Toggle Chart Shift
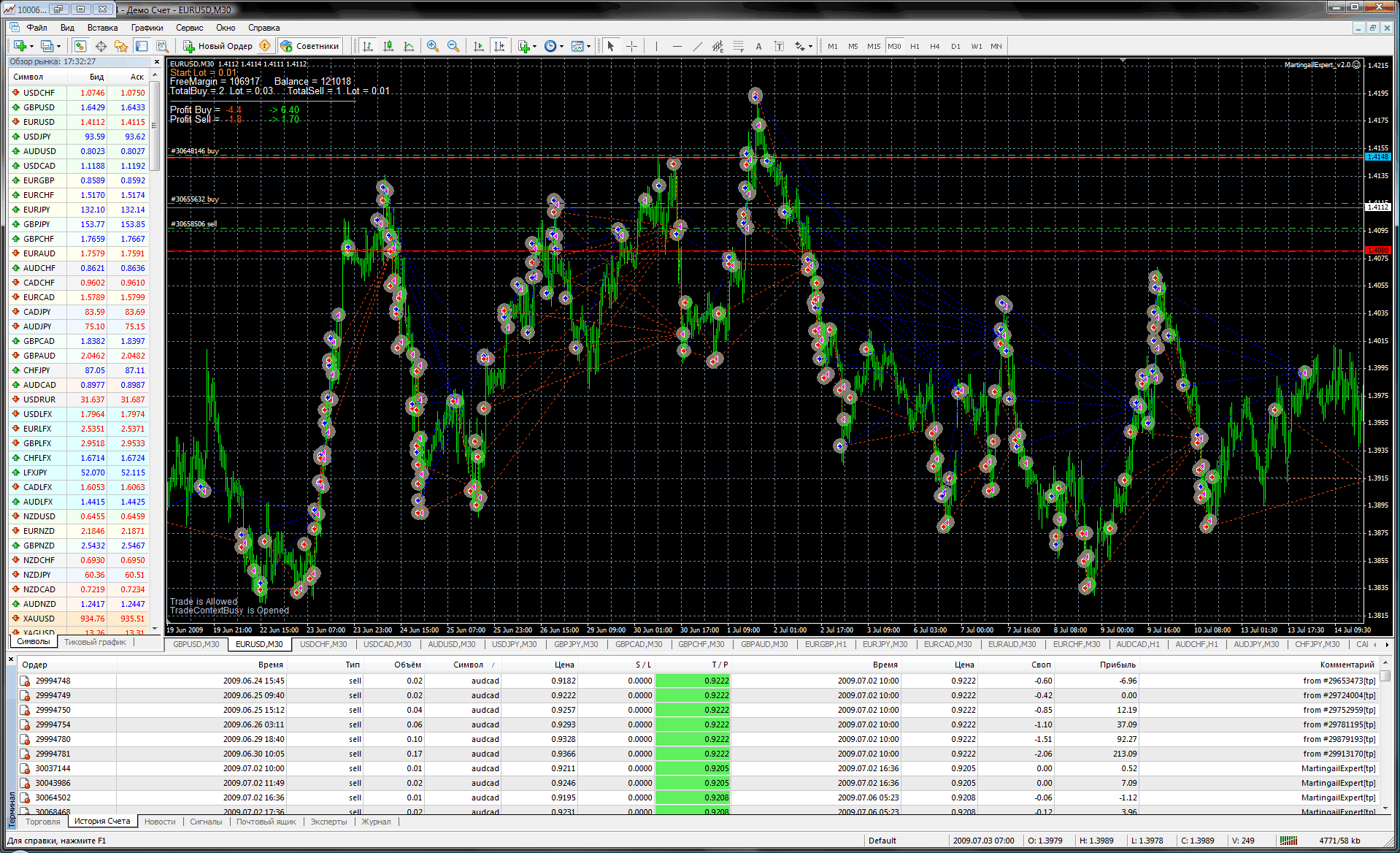This screenshot has height=853, width=1400. [x=499, y=46]
